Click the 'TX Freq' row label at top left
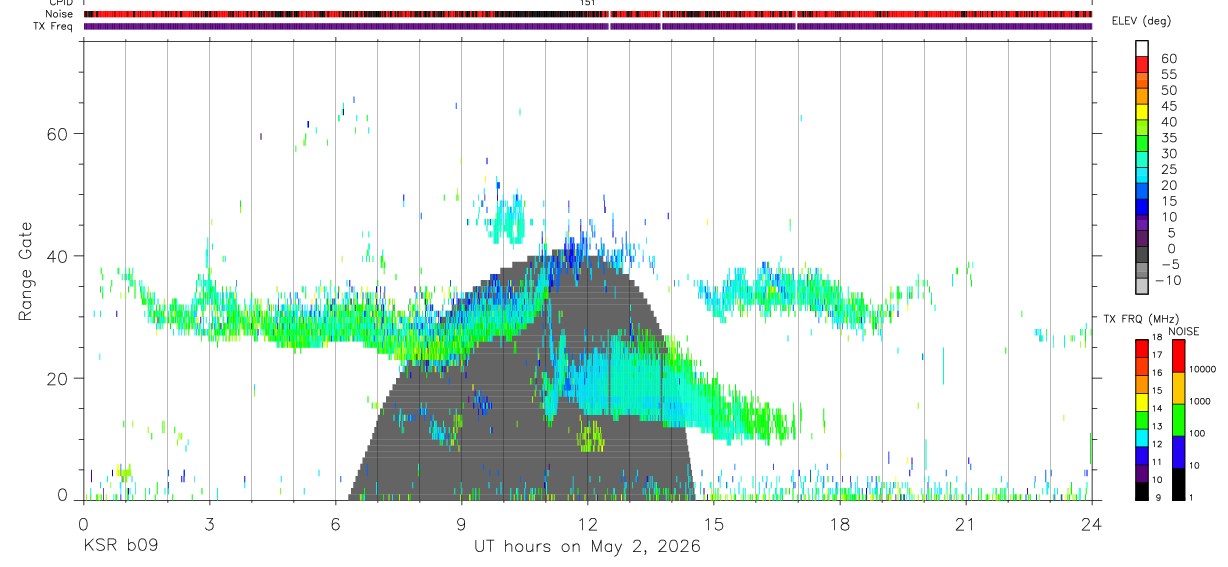1228x567 pixels. coord(52,26)
